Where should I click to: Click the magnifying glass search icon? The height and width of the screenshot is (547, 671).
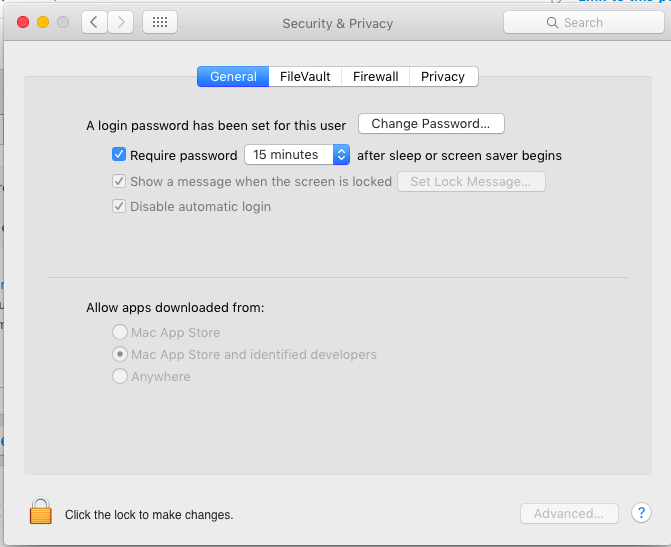552,22
